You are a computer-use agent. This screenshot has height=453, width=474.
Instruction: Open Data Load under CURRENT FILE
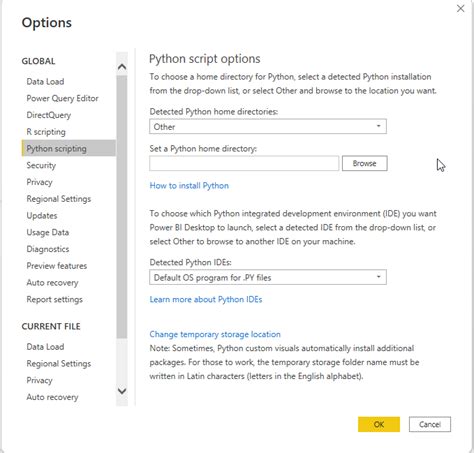[x=45, y=347]
